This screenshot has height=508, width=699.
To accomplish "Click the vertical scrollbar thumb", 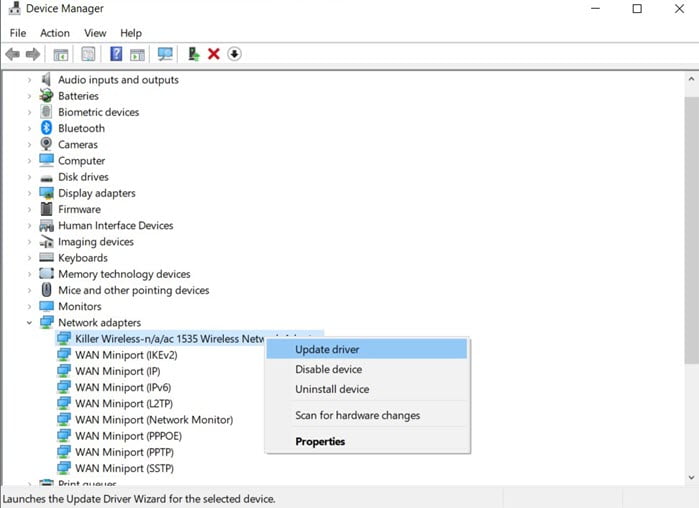I will point(691,230).
